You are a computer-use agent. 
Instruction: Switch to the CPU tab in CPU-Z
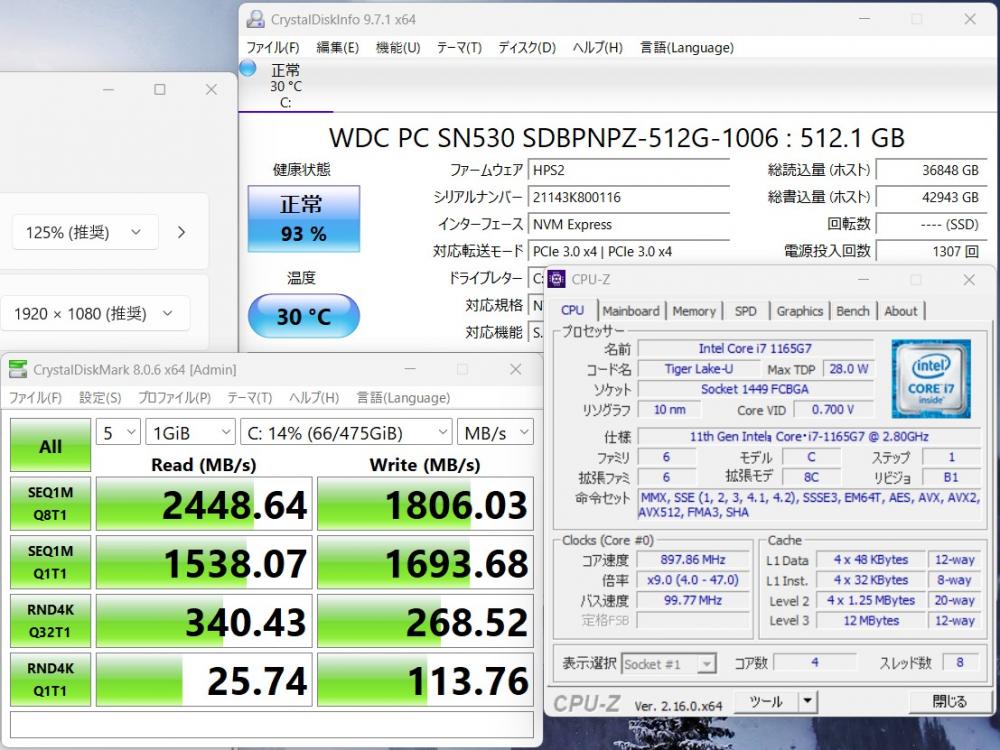point(572,310)
